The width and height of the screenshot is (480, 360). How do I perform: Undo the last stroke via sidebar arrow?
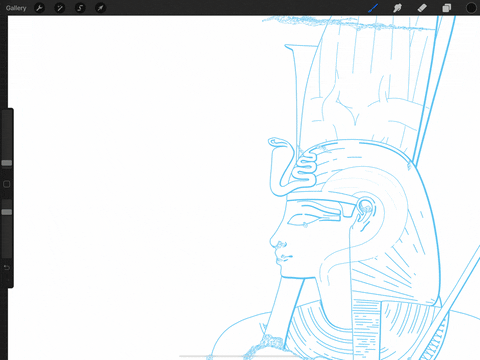(7, 267)
